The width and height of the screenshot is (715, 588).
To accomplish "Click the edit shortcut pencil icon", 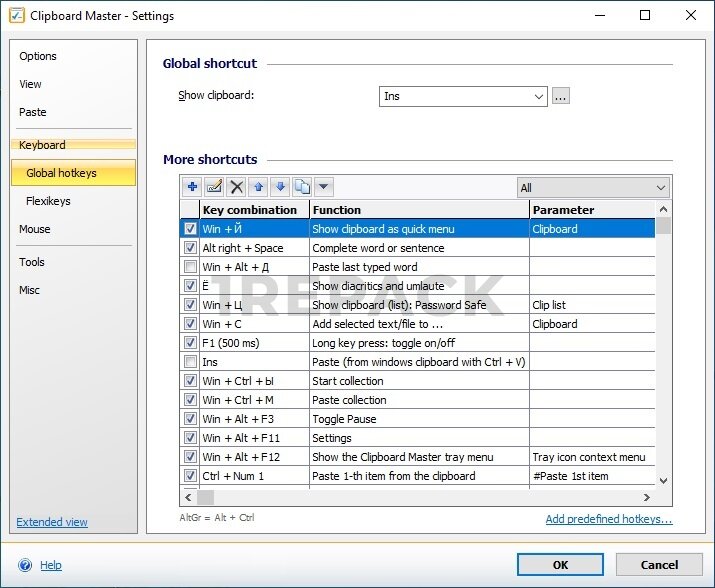I will point(214,187).
